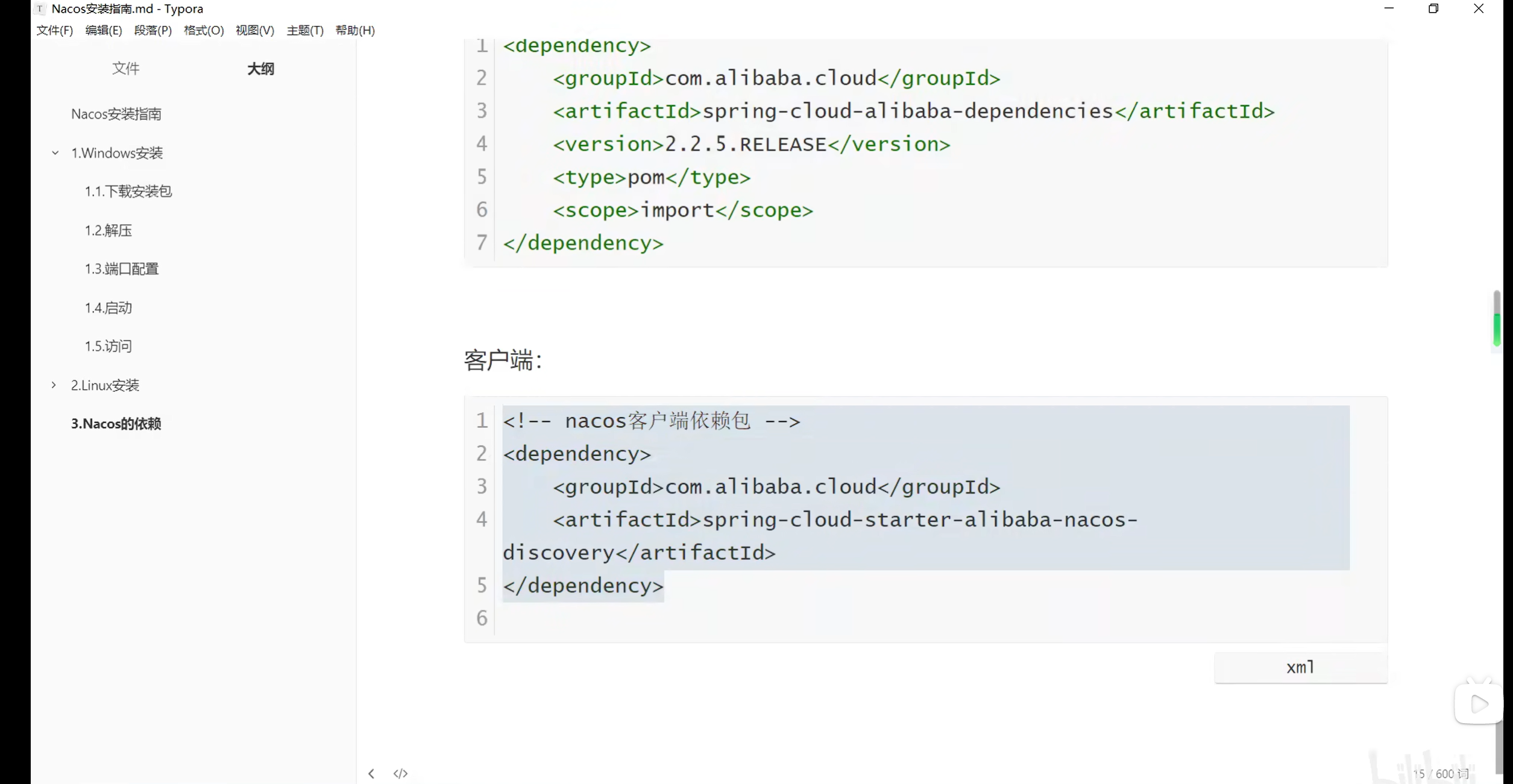Minimize the Typora window
The width and height of the screenshot is (1513, 784).
pos(1389,8)
